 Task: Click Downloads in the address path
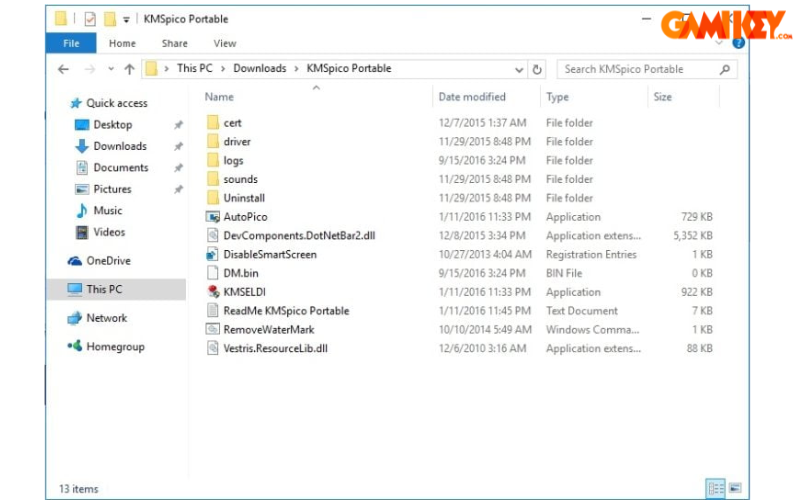260,68
